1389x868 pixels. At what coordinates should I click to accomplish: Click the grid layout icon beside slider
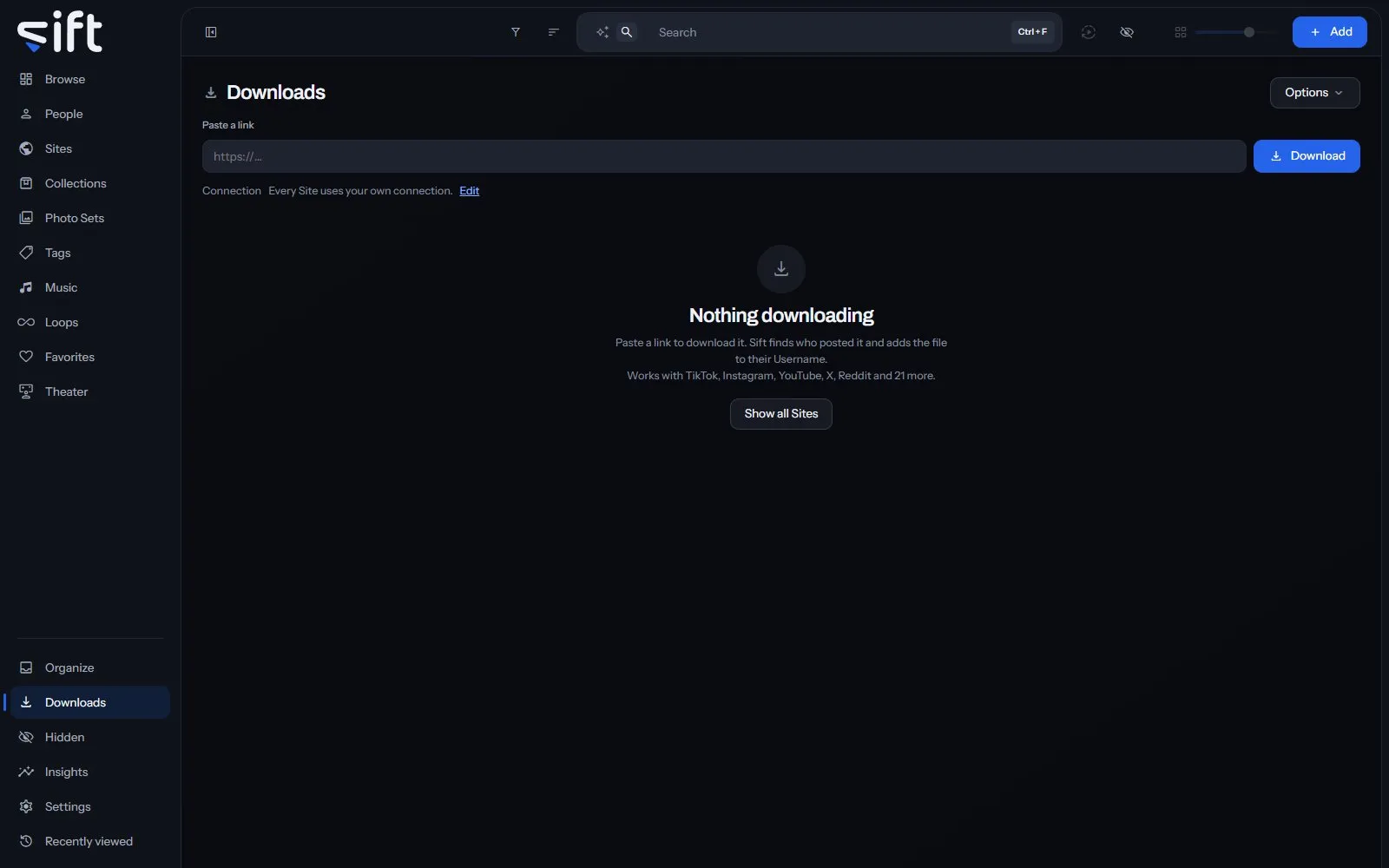tap(1181, 32)
